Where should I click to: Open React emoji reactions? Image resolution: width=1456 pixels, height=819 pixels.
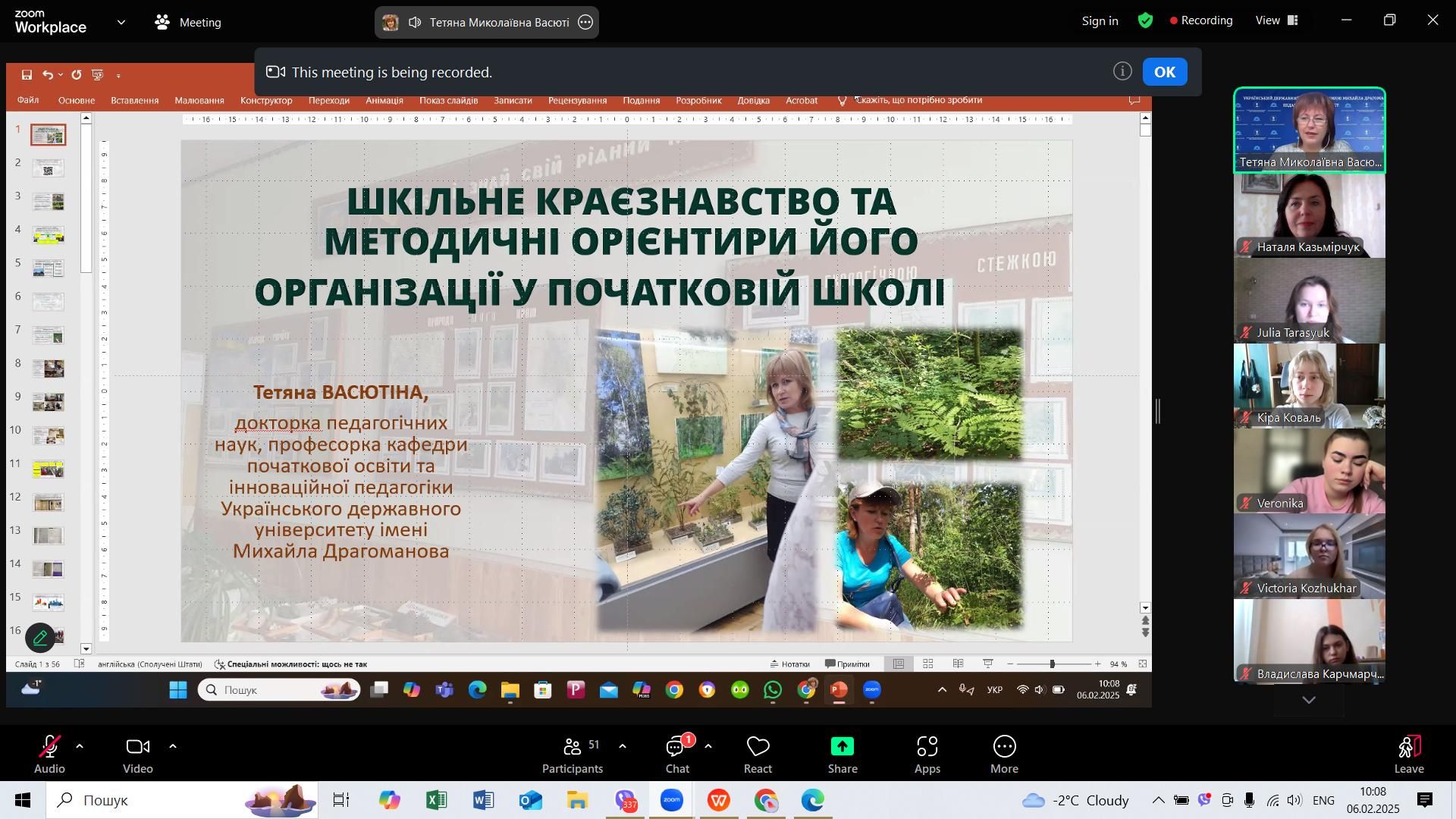(758, 755)
